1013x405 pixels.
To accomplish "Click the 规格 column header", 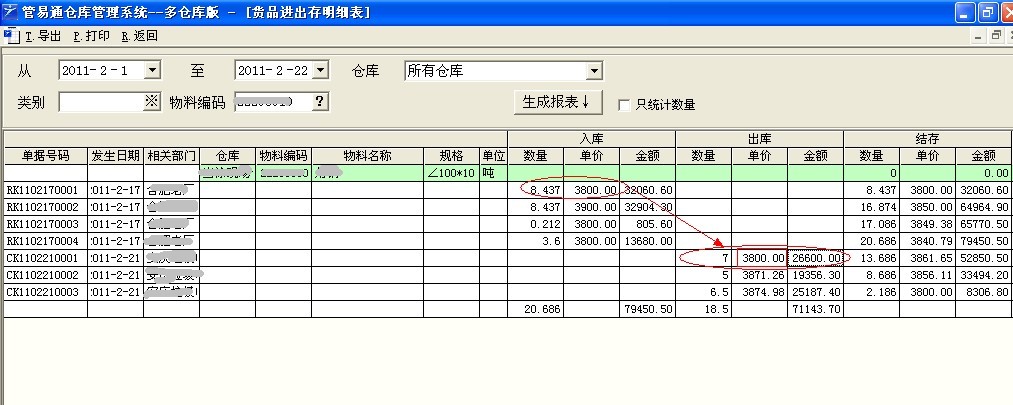I will (452, 156).
